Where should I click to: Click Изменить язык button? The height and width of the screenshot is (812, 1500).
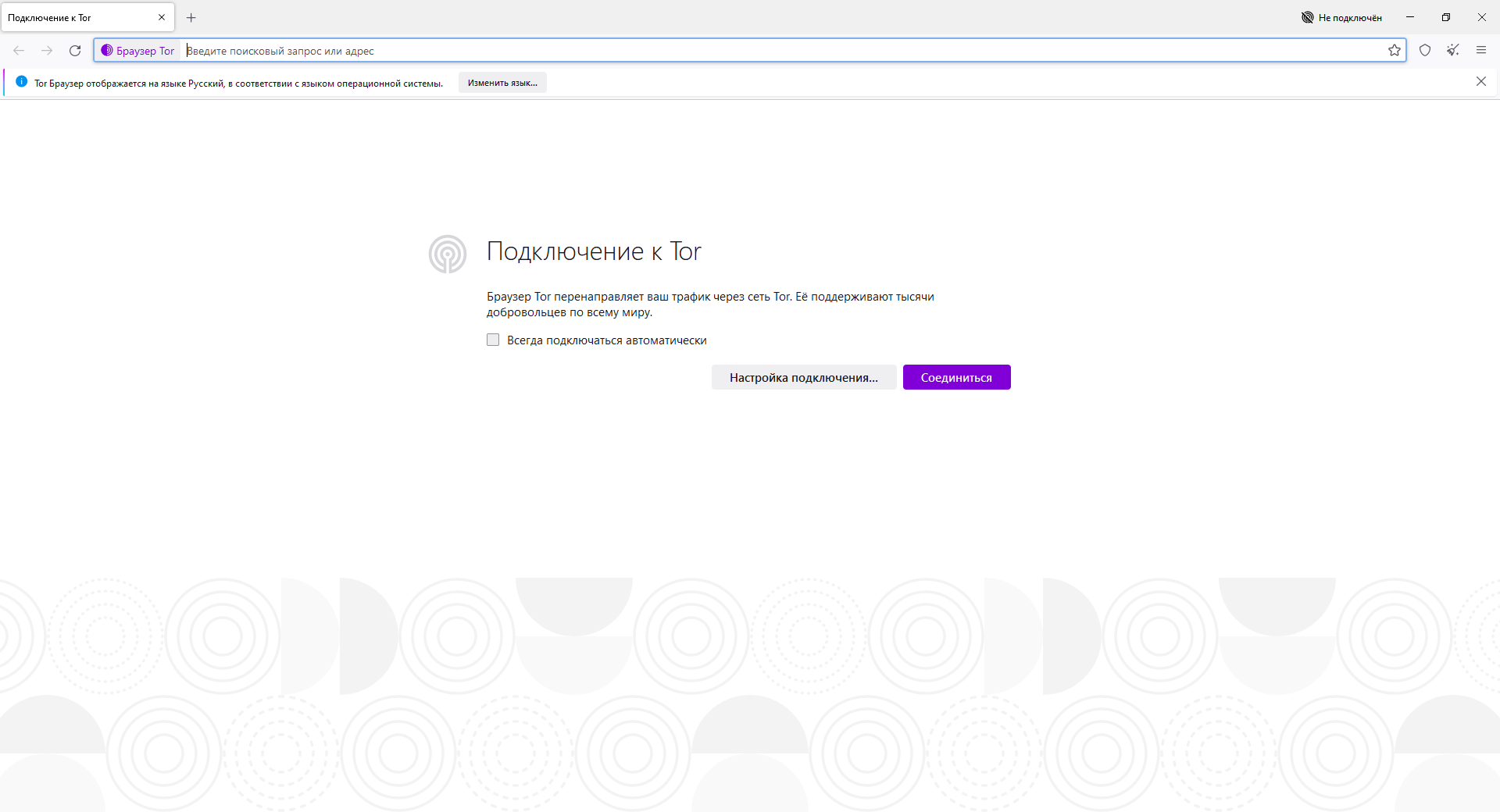pos(502,83)
